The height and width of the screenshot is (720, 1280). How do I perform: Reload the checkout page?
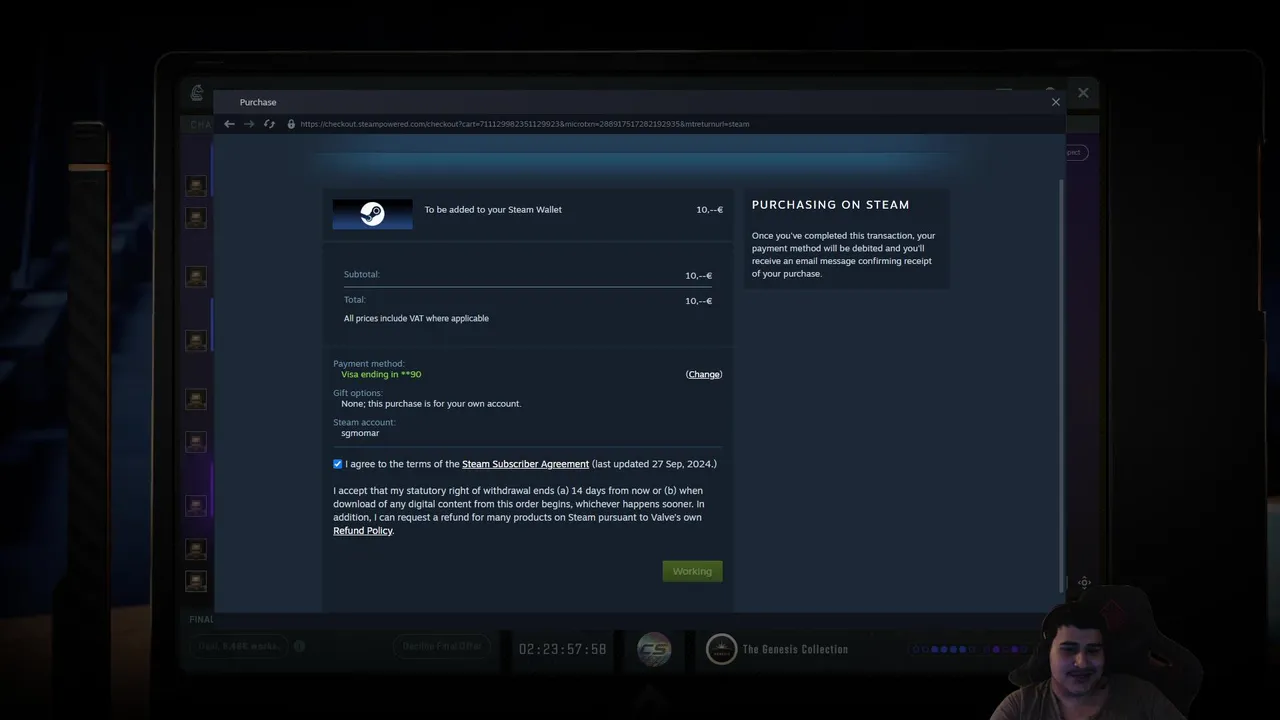click(269, 124)
